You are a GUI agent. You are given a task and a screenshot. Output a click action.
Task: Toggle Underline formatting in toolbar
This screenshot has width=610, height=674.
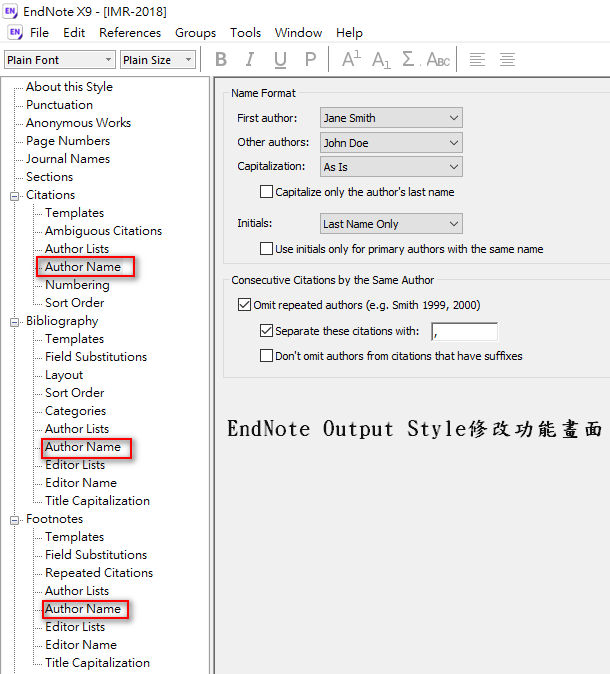(280, 59)
